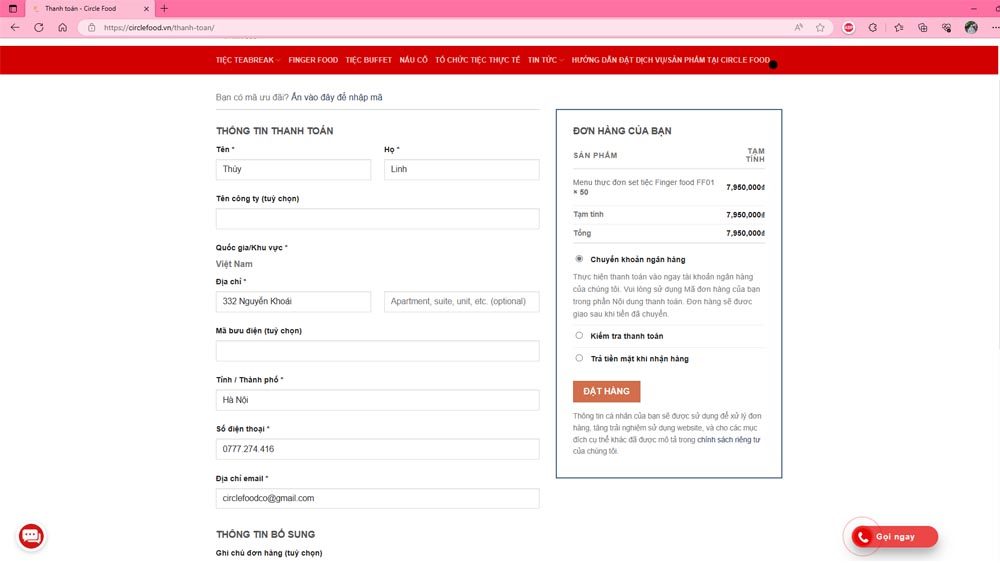This screenshot has height=563, width=1000.
Task: Open a new browser tab
Action: 165,8
